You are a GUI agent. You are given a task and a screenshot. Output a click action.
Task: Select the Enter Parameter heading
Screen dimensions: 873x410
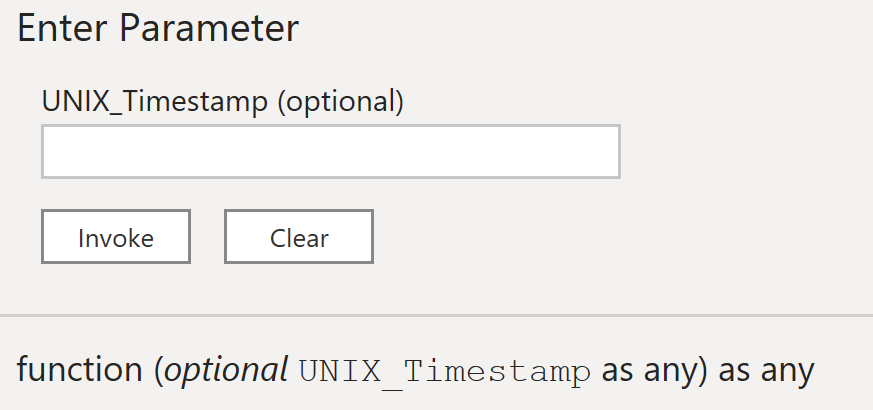coord(158,28)
